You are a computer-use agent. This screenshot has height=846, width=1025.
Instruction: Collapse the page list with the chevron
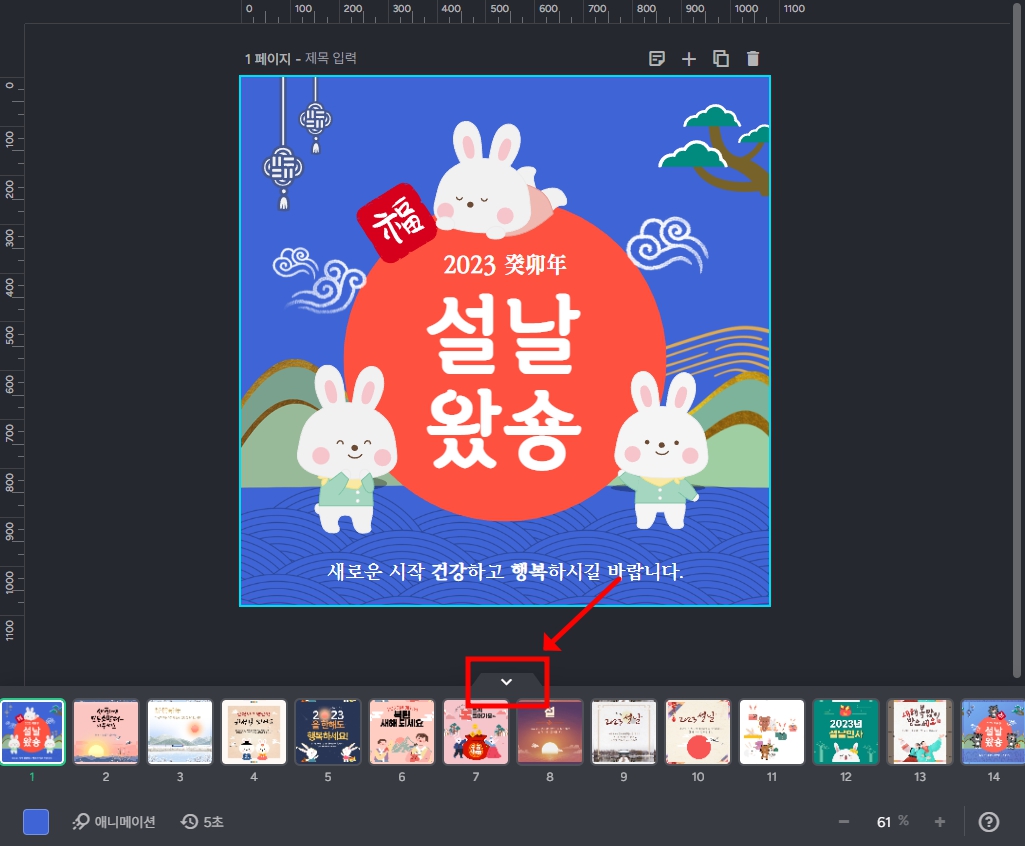(506, 681)
